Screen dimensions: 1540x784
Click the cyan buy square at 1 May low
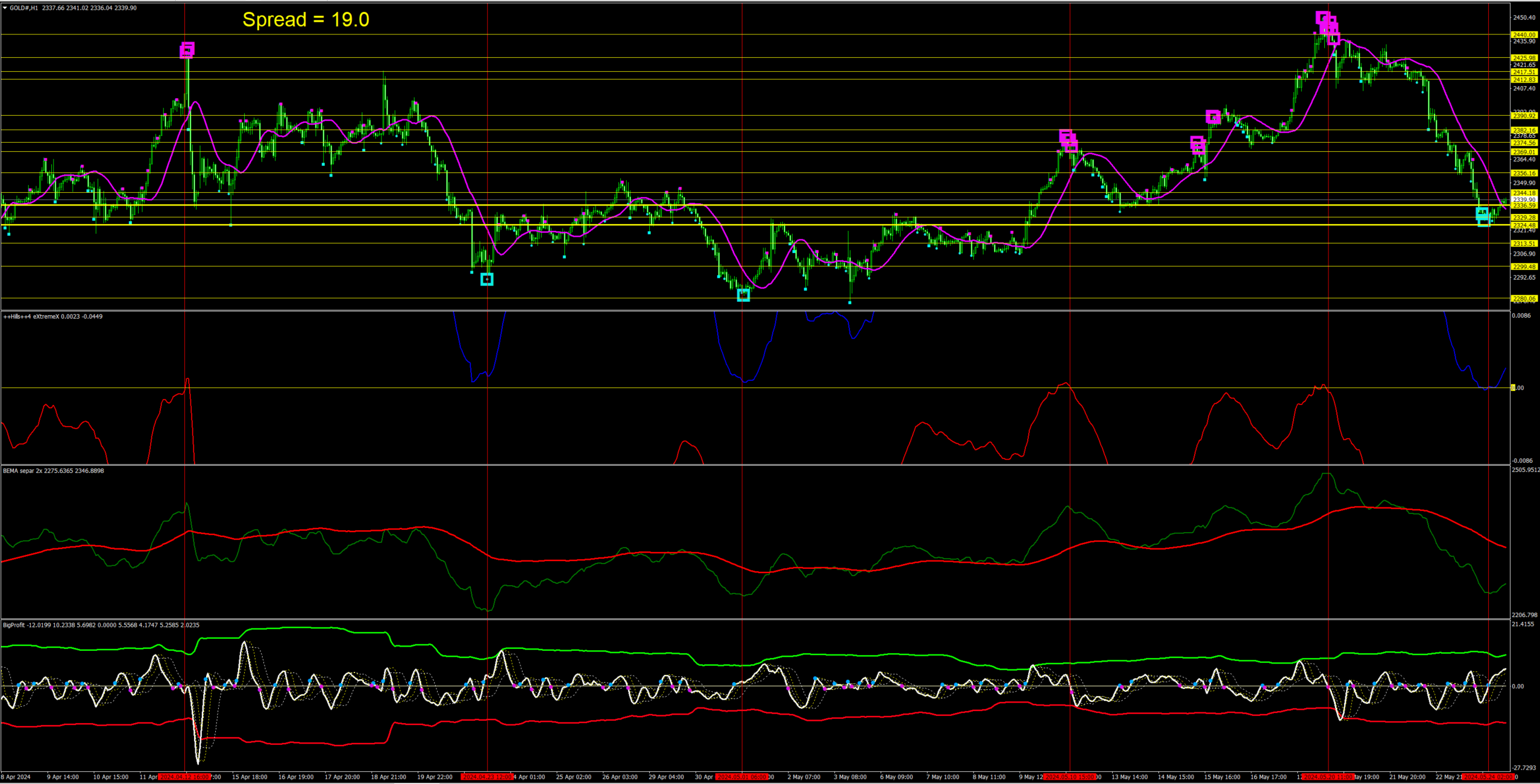click(x=743, y=295)
